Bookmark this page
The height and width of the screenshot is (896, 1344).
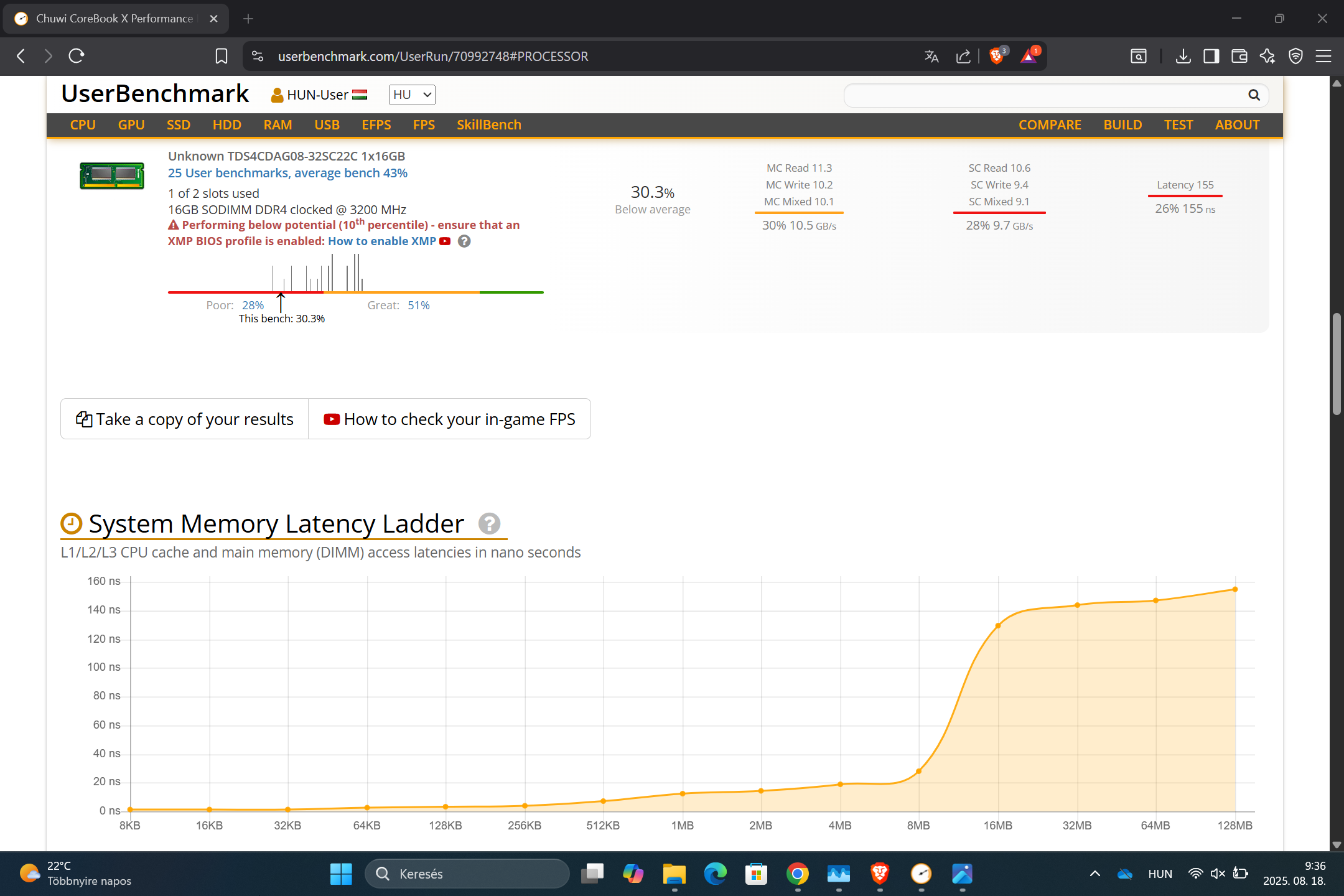coord(221,56)
